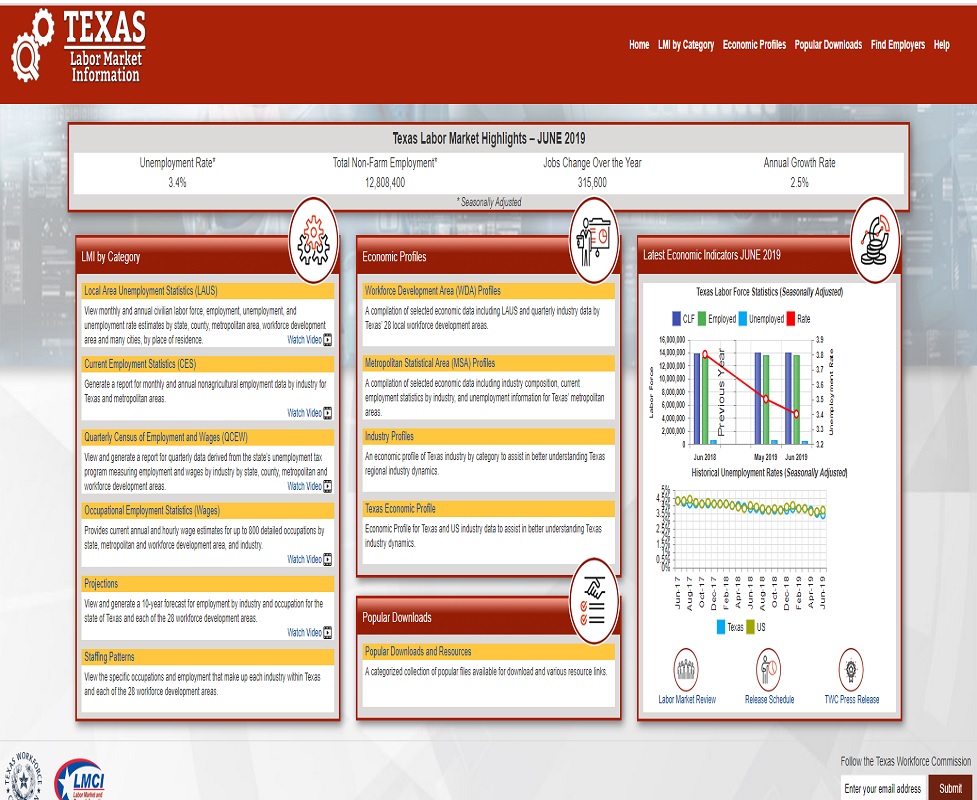Toggle the Unemployed legend color swatch
This screenshot has width=977, height=800.
(743, 319)
